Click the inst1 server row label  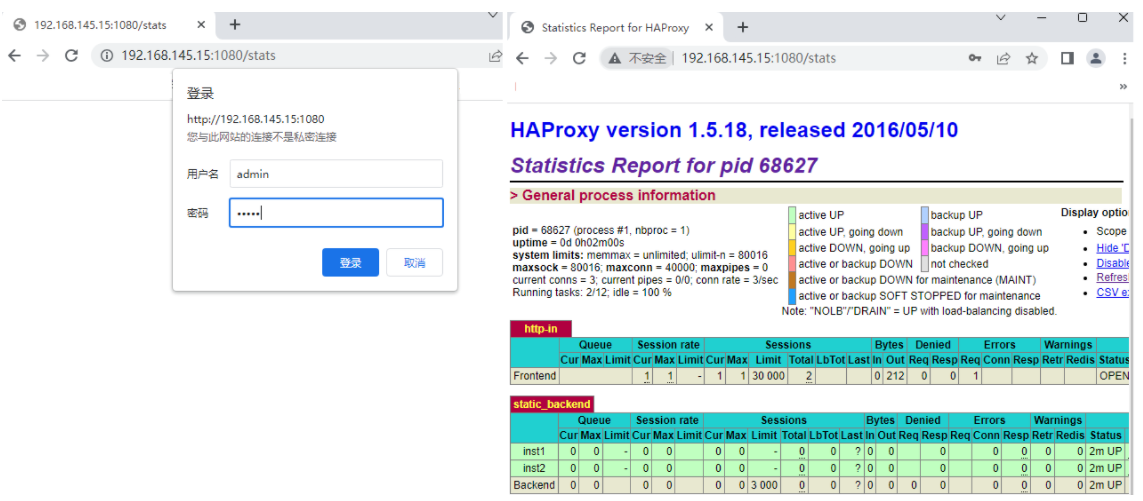pyautogui.click(x=535, y=451)
